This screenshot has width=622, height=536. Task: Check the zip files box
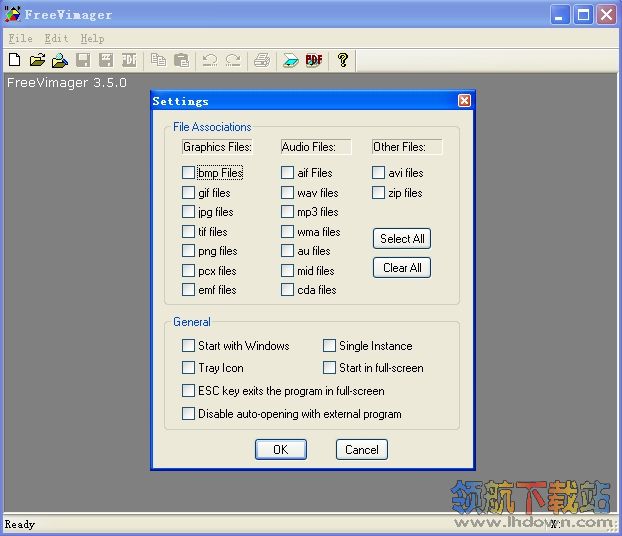coord(378,192)
